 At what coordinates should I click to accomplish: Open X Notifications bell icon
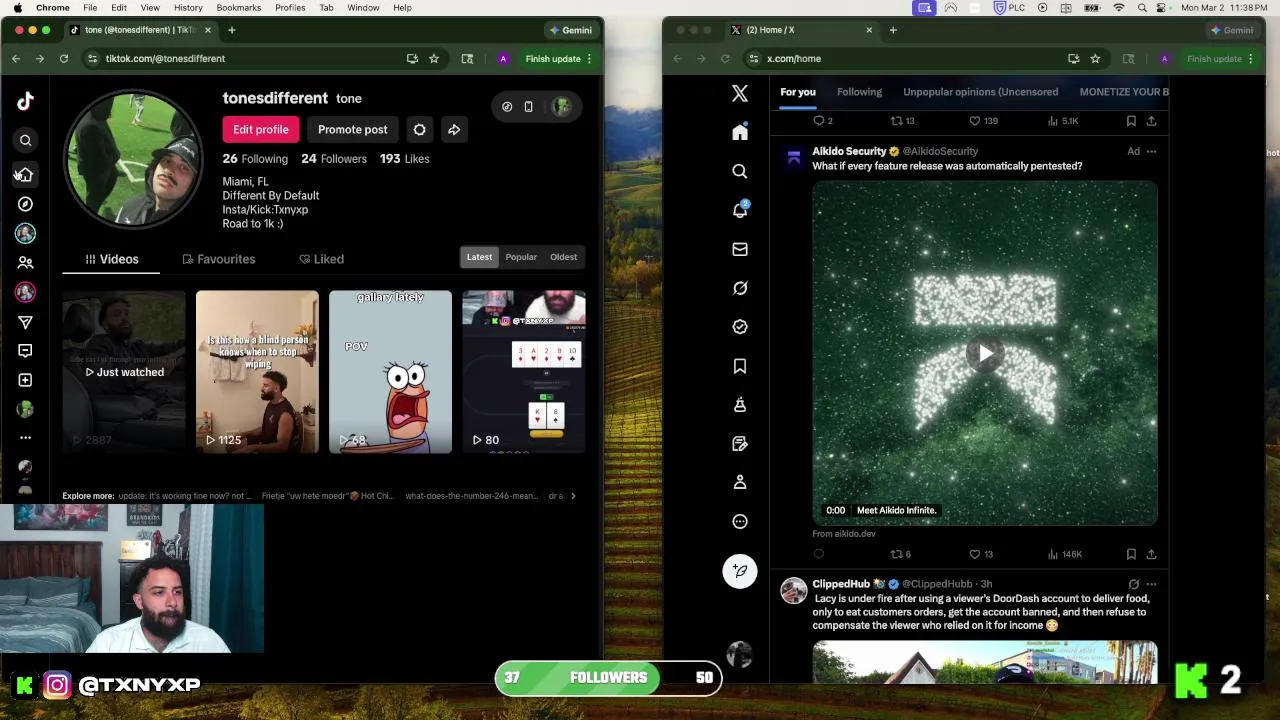tap(740, 210)
